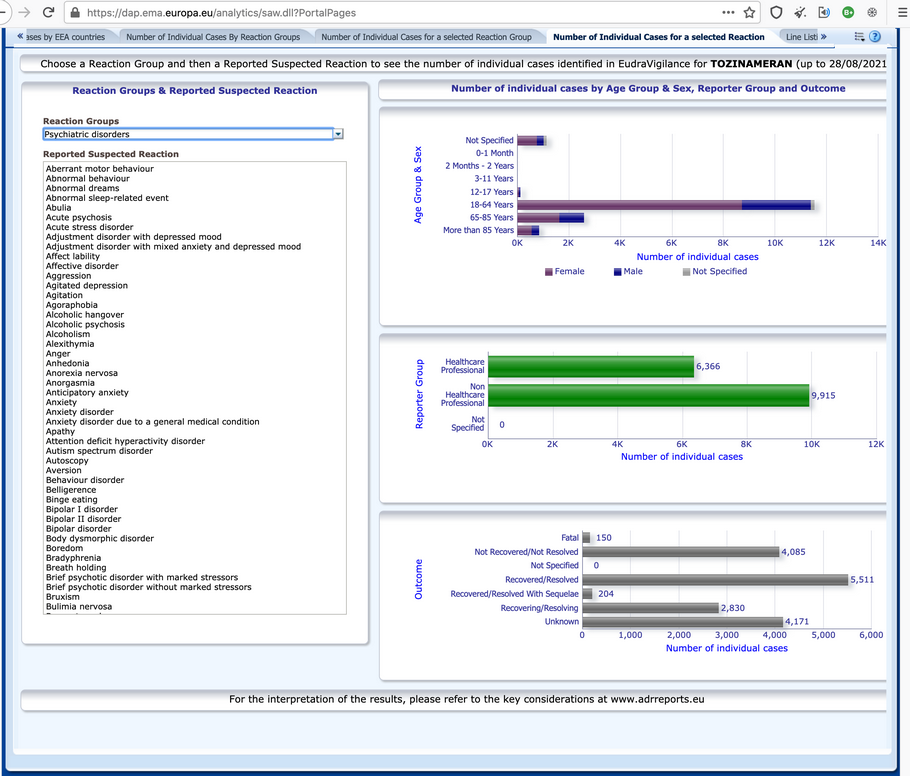
Task: Select 'Autism spectrum disorder' in the list
Action: pyautogui.click(x=99, y=451)
